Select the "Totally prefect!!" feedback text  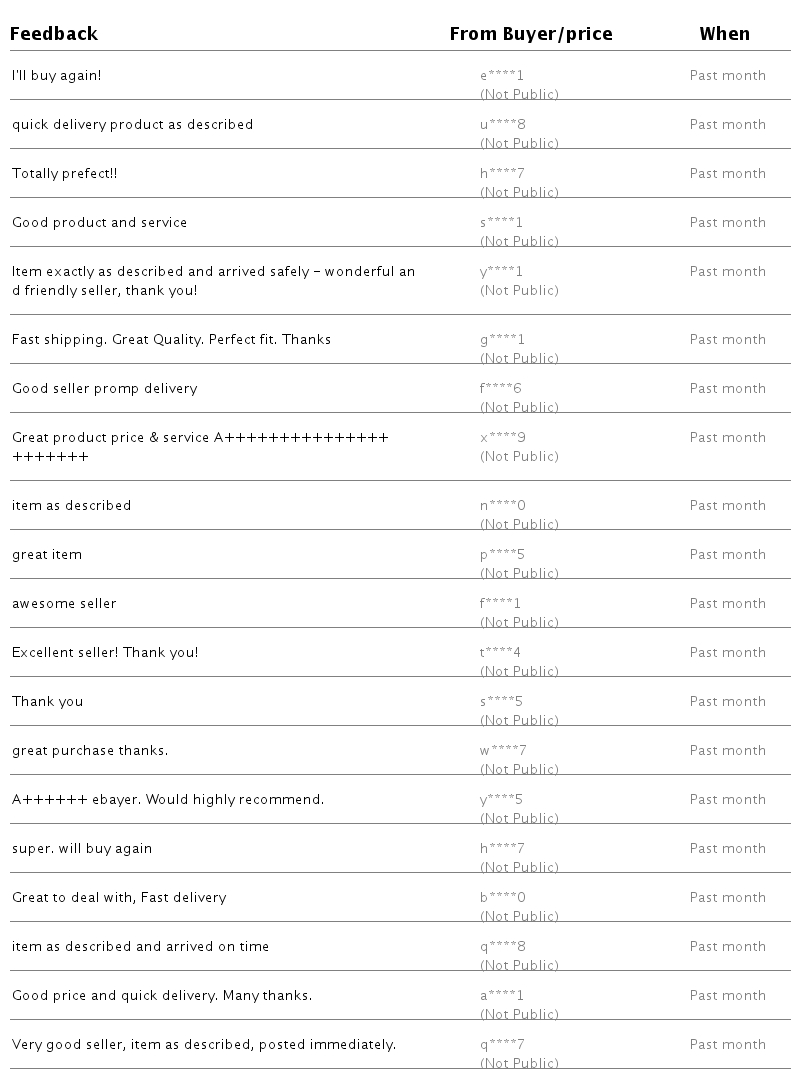pyautogui.click(x=65, y=174)
